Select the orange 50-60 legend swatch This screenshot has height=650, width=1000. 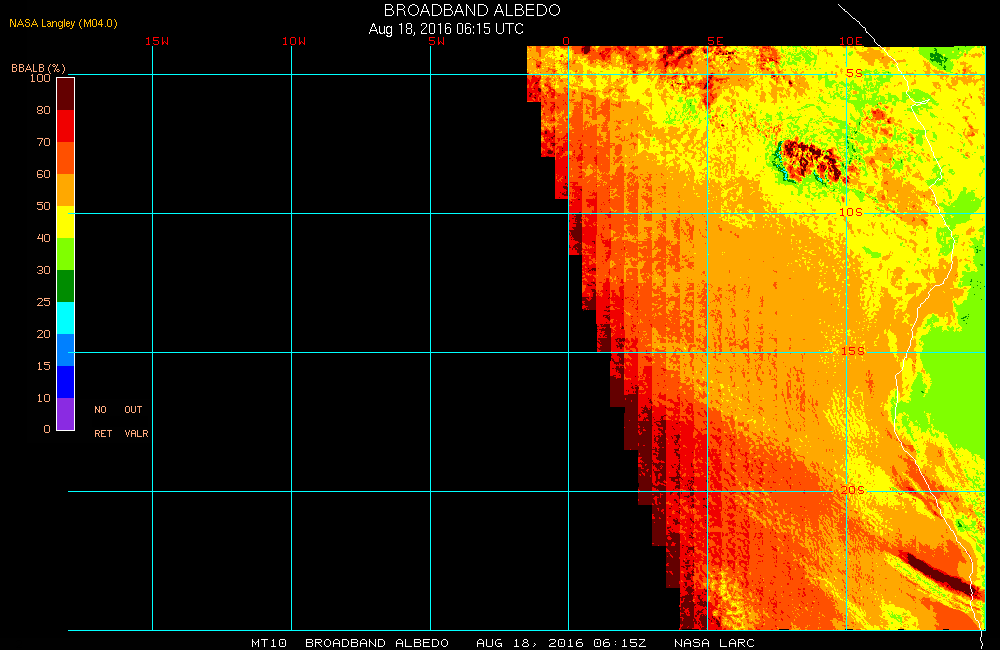coord(66,189)
